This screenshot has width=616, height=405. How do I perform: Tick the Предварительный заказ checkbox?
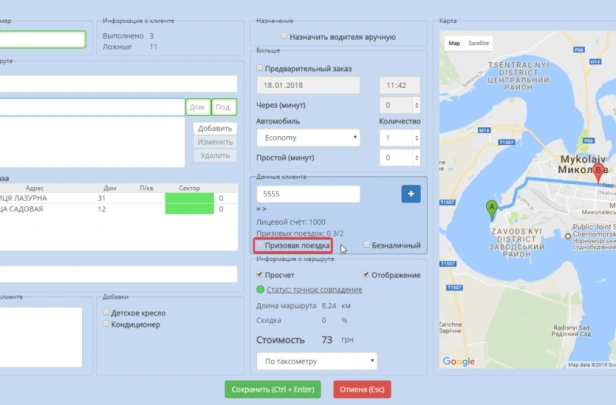click(261, 68)
